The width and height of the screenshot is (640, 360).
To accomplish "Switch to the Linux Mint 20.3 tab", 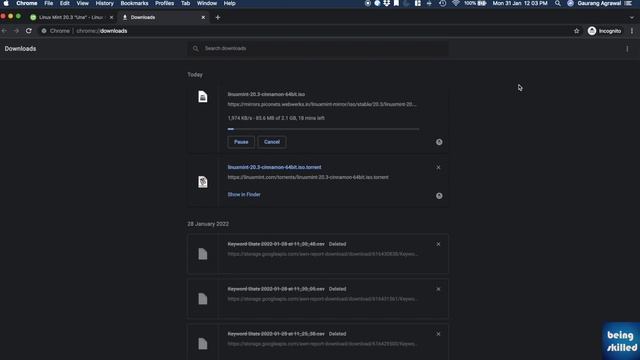I will [71, 18].
